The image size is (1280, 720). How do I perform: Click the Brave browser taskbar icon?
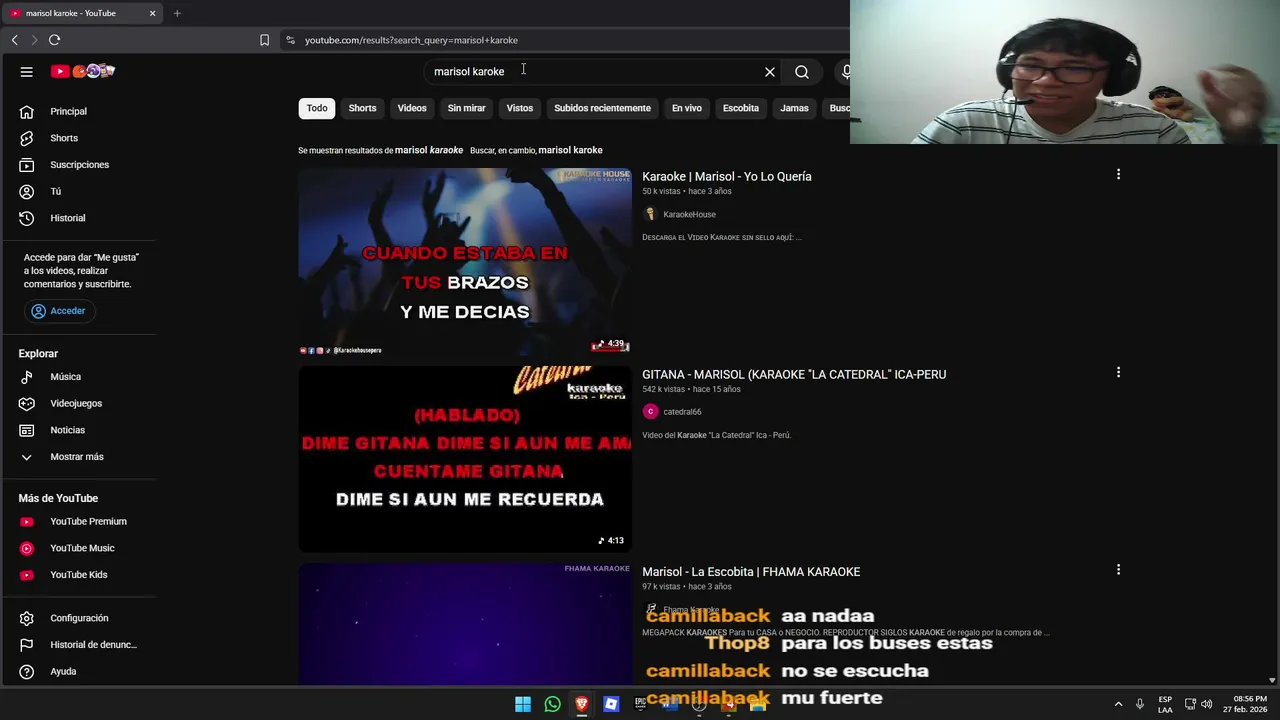[x=581, y=704]
